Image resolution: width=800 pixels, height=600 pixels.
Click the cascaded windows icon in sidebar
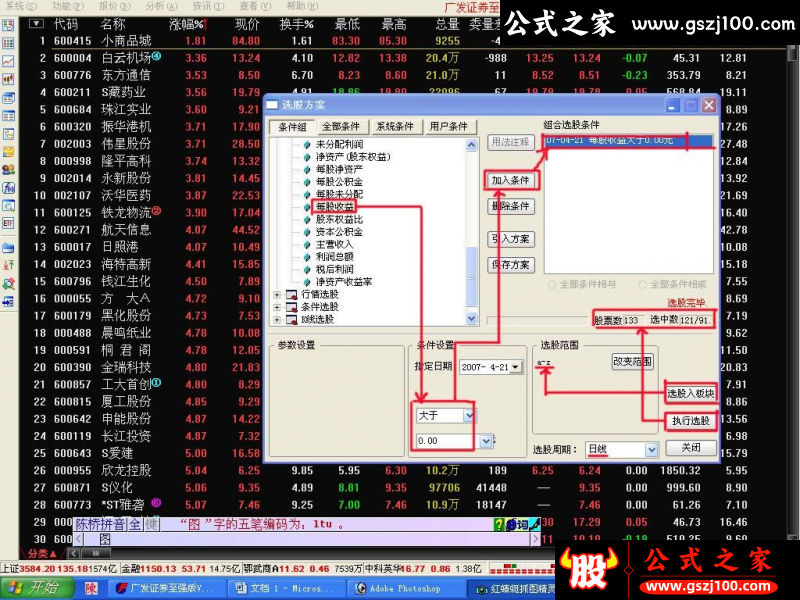click(8, 98)
